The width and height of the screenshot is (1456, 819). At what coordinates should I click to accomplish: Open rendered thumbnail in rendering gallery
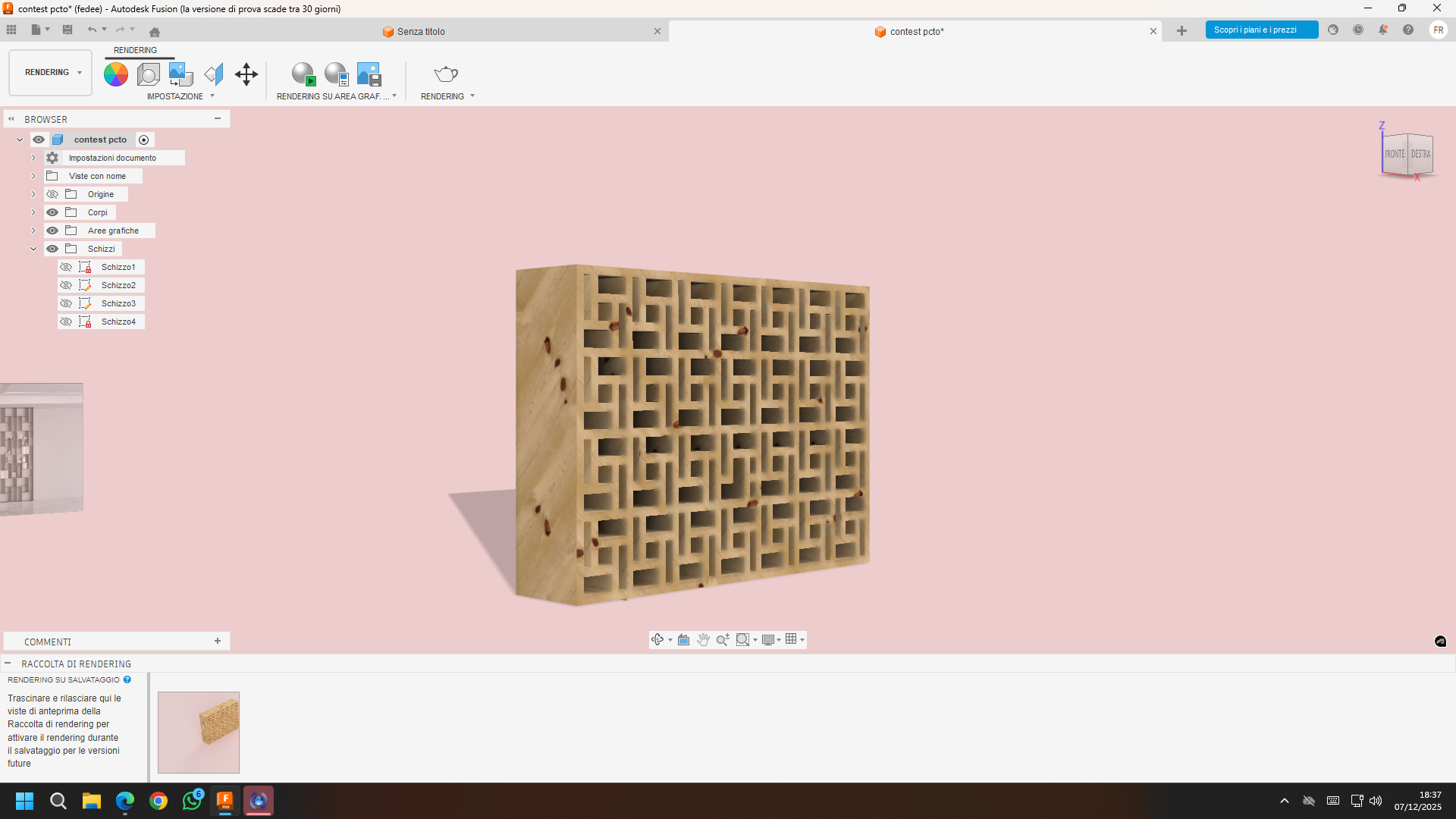tap(199, 733)
